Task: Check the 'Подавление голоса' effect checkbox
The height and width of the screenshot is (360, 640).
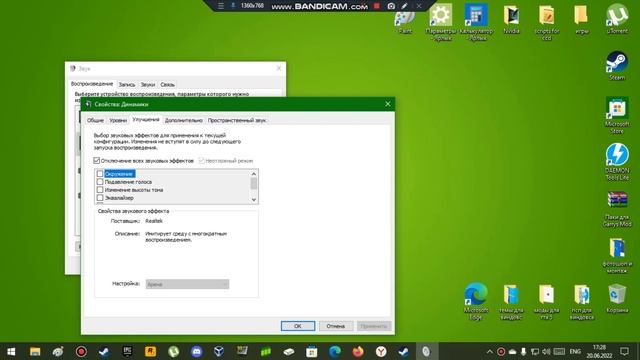Action: click(100, 182)
